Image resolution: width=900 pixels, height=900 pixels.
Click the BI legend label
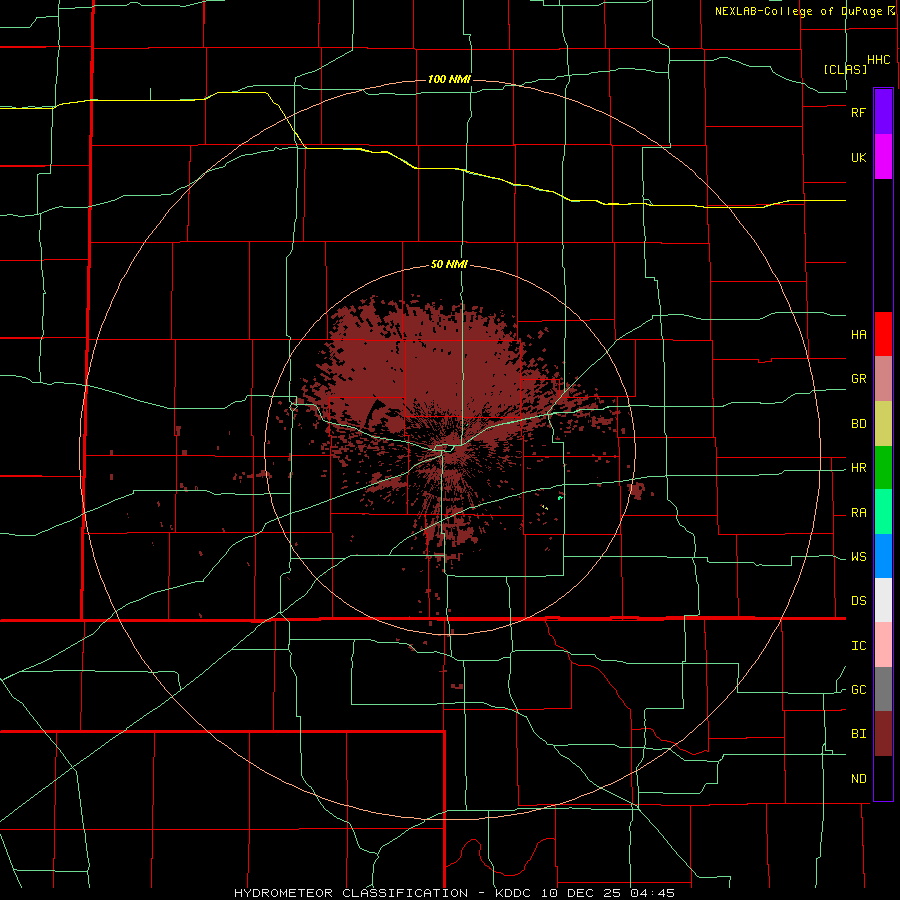point(858,734)
